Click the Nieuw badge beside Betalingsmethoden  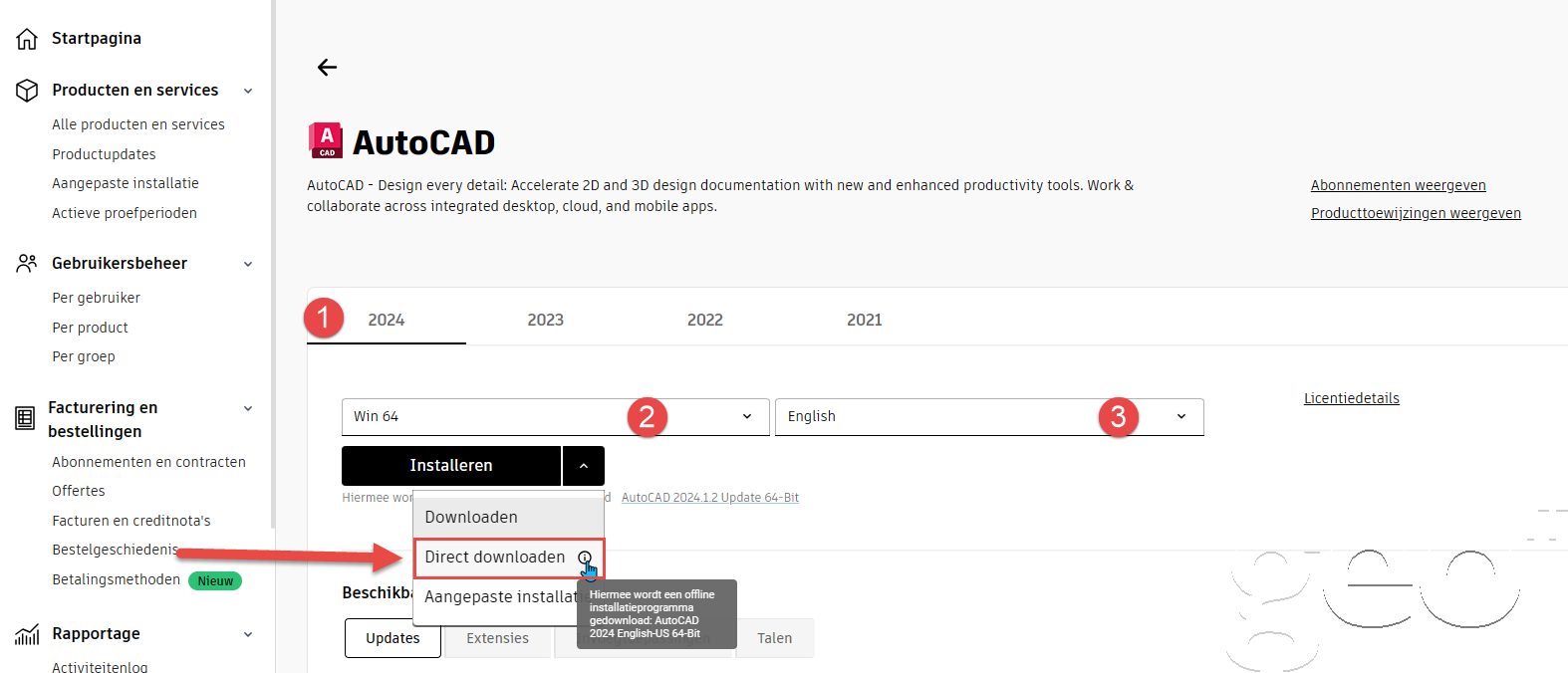215,580
